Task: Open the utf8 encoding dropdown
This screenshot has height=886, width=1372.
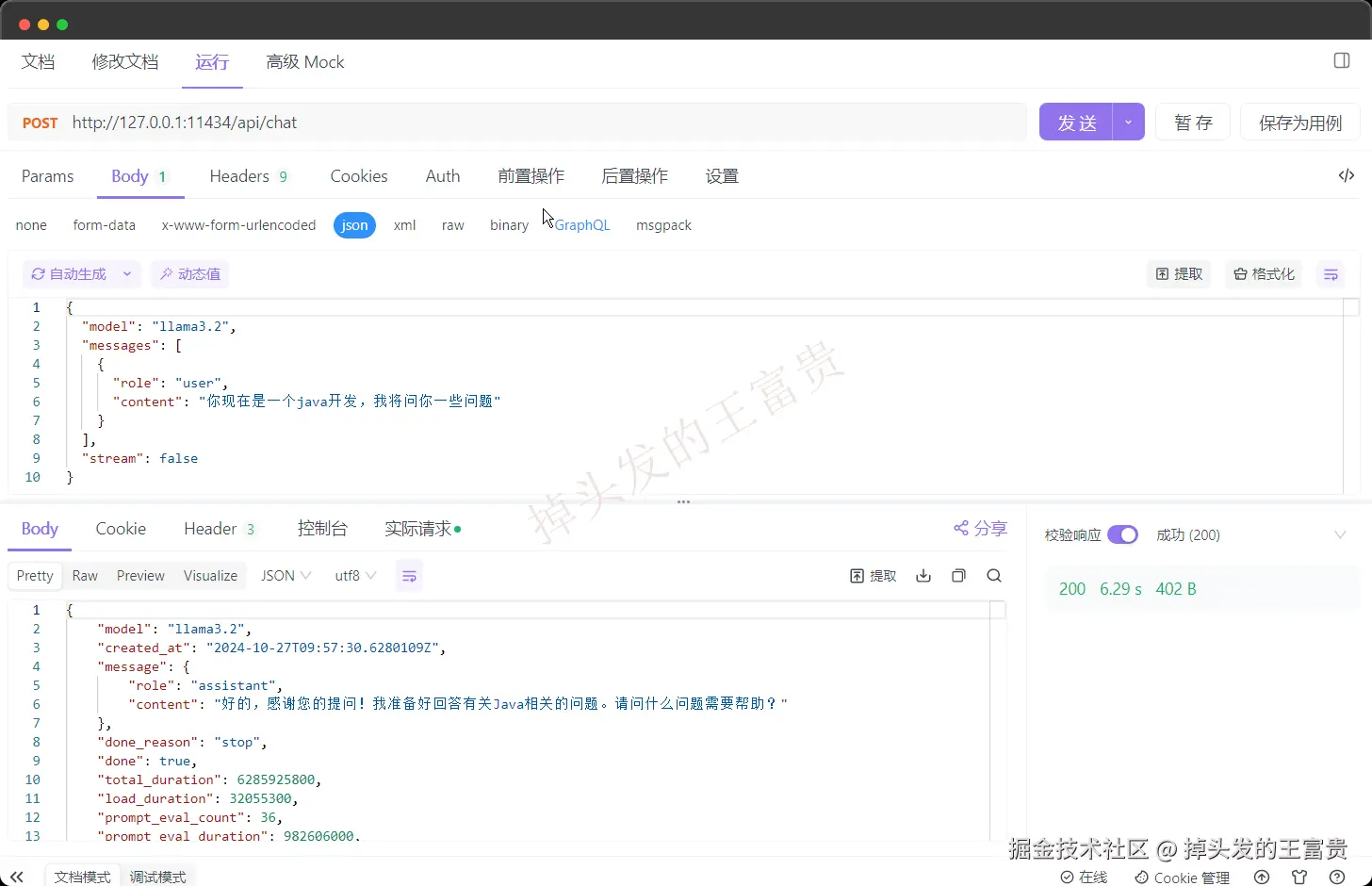Action: tap(355, 576)
